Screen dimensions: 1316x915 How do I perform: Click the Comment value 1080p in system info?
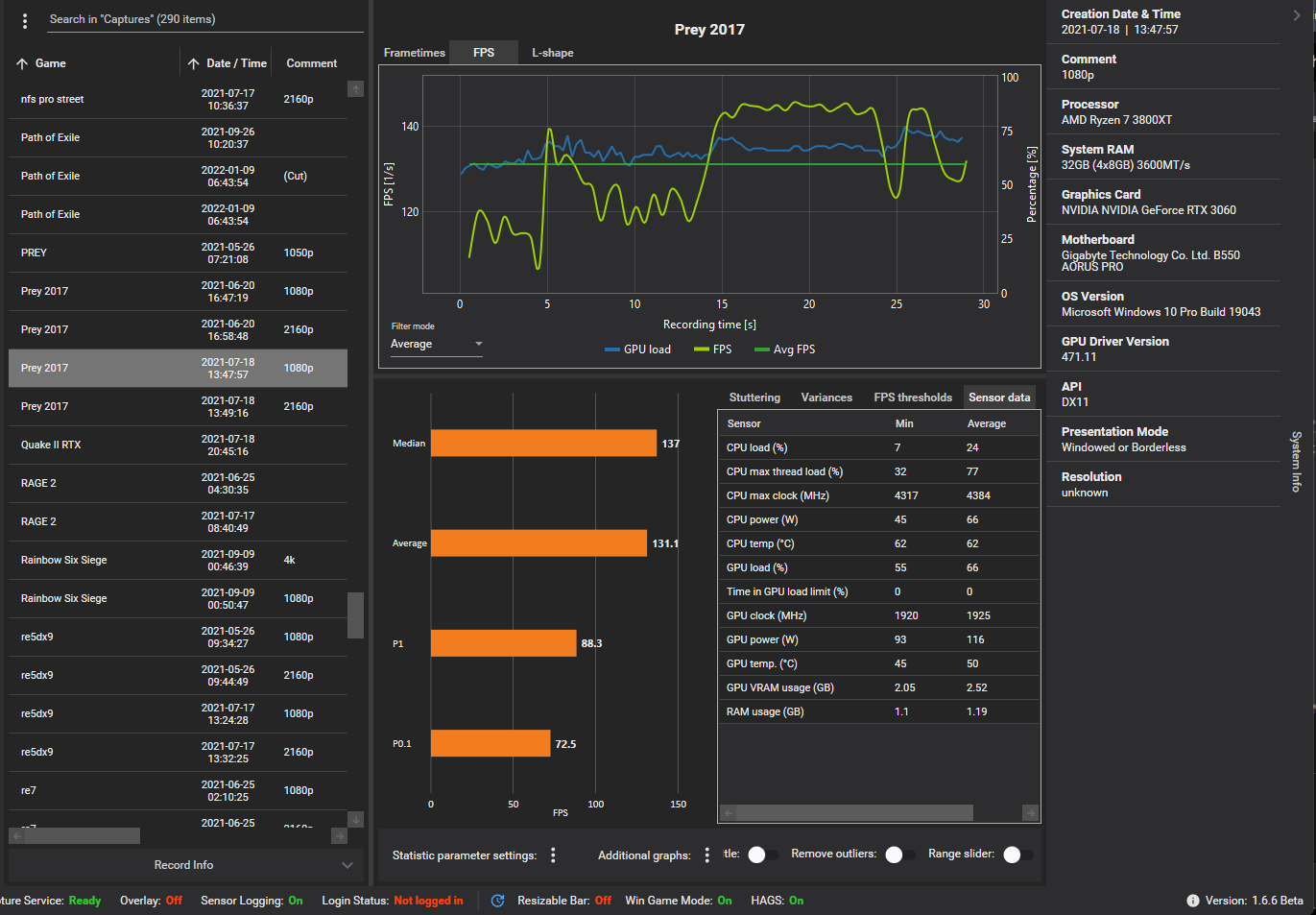1077,75
